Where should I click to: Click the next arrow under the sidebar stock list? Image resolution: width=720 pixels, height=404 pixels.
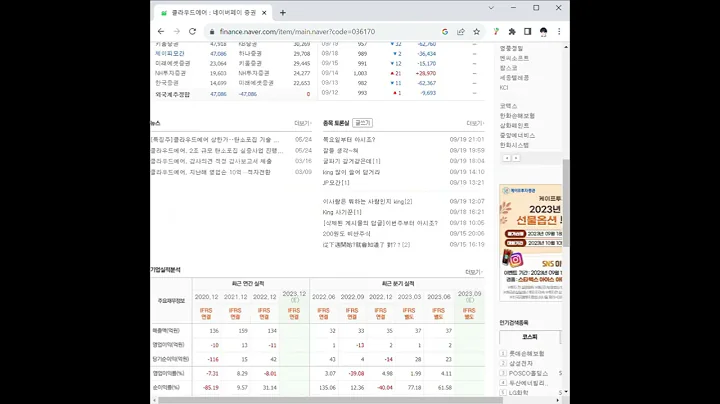516,158
